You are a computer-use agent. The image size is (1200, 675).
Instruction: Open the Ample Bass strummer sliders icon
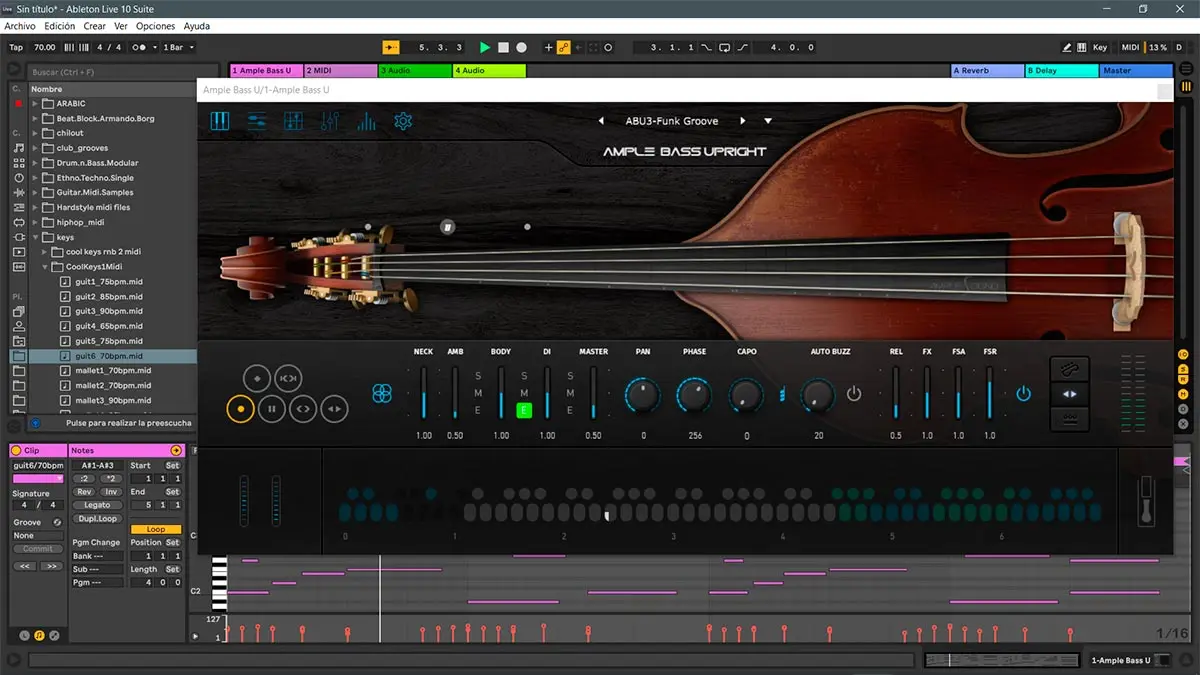pos(257,121)
